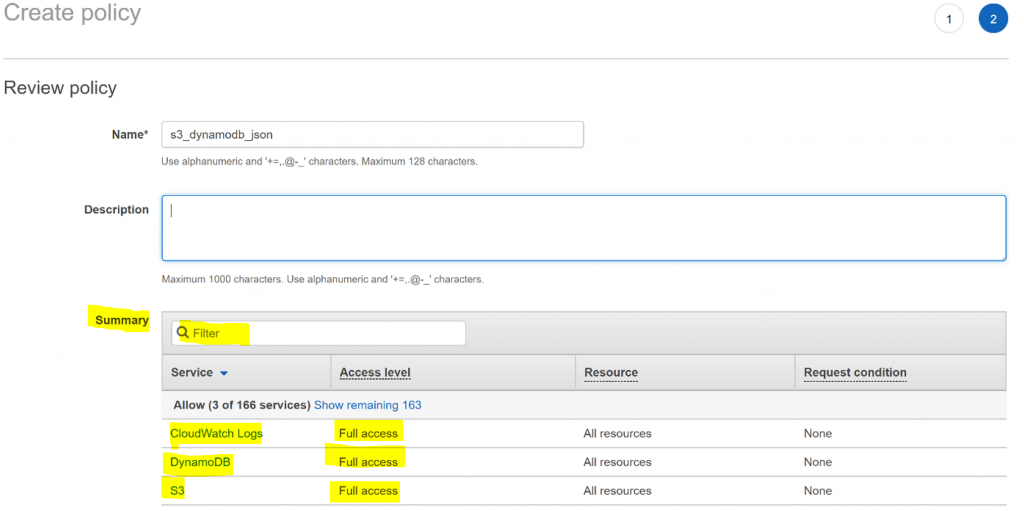Click the policy Name input field

click(x=372, y=135)
